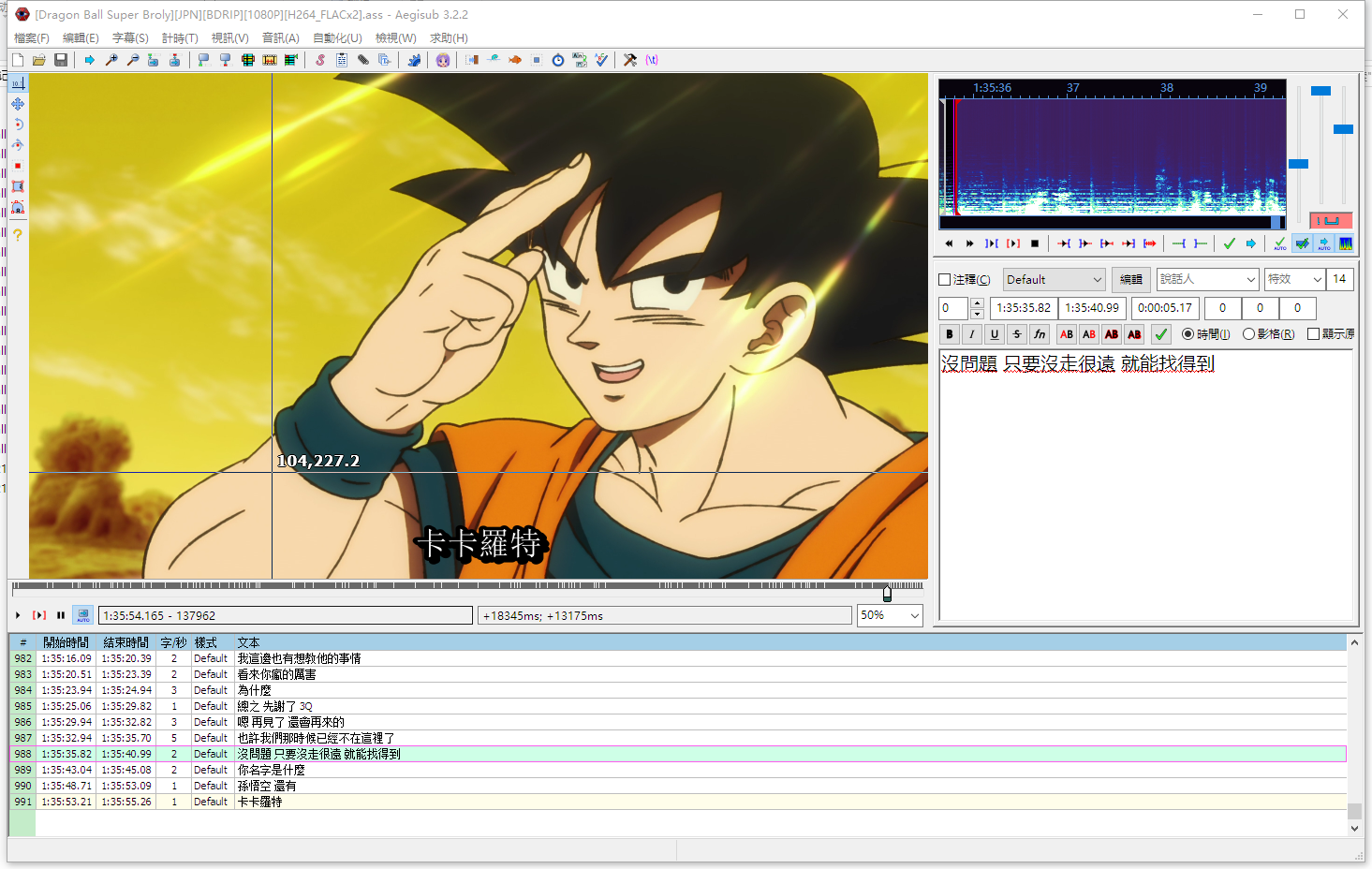
Task: Open the Timing Post-Processor clock icon
Action: (558, 60)
